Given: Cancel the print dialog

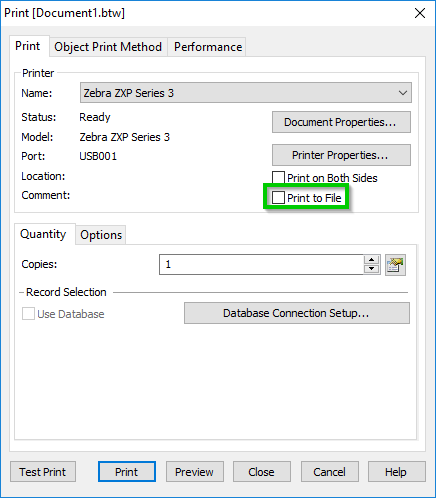Looking at the screenshot, I should click(330, 472).
